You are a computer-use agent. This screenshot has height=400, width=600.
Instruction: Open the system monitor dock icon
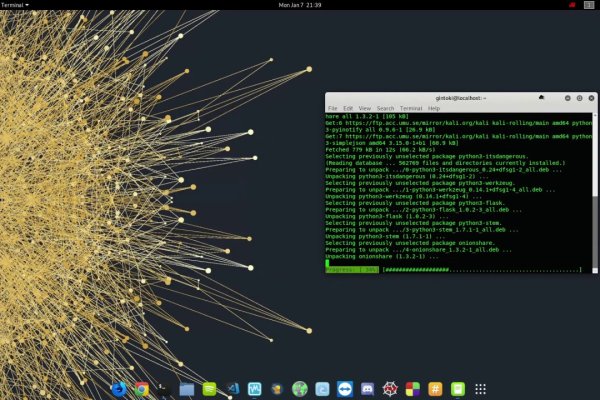pyautogui.click(x=254, y=388)
